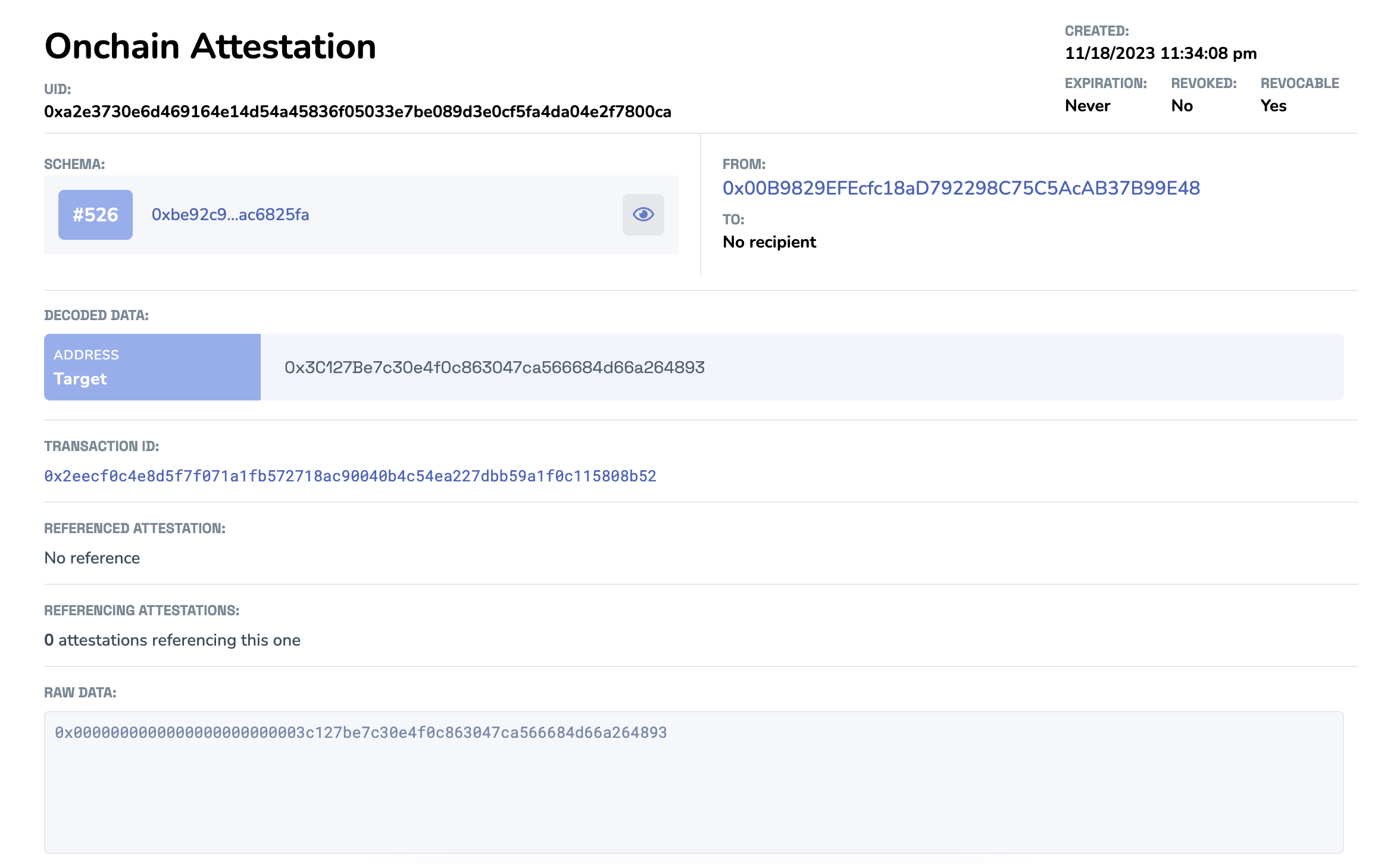Click the RAW DATA label
Screen dimensions: 1400x864
click(80, 693)
